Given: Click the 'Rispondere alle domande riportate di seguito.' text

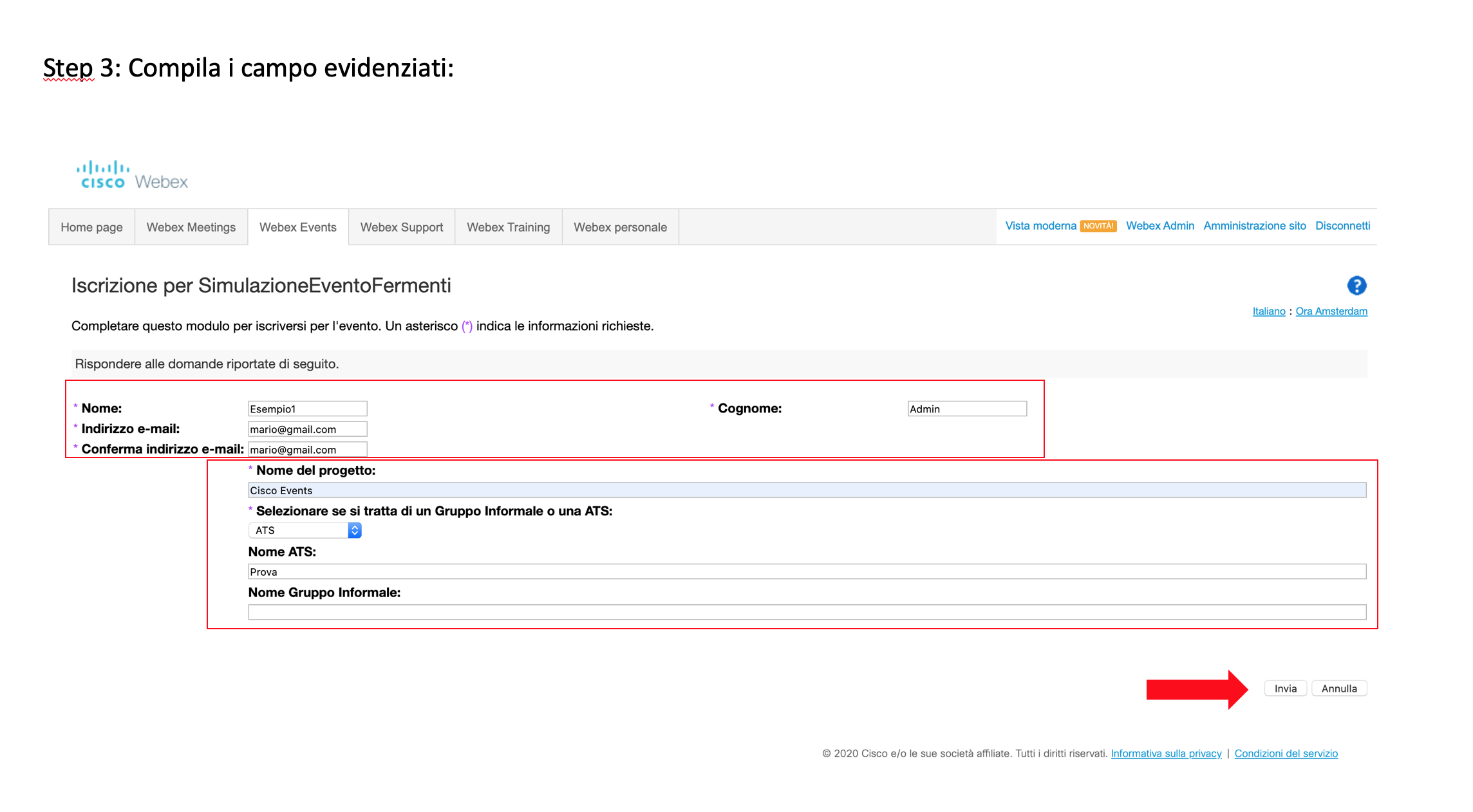Looking at the screenshot, I should point(207,364).
